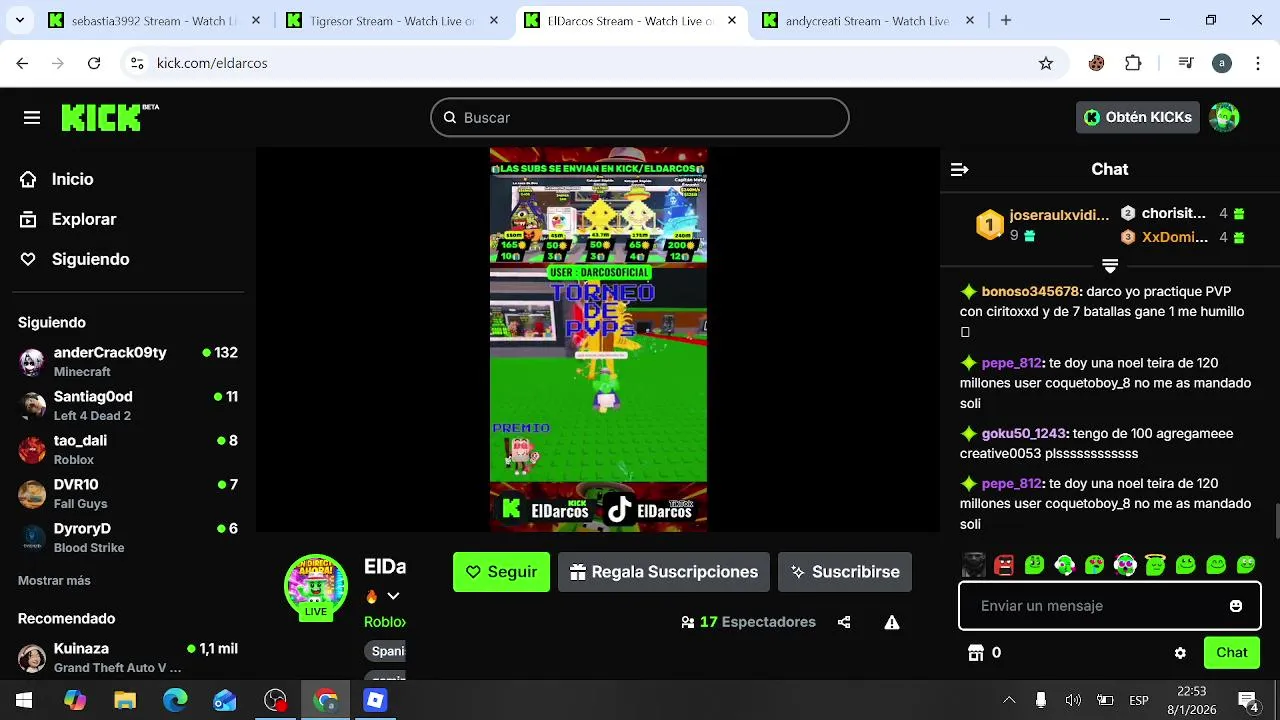
Task: Open the Roblox category link
Action: coord(384,622)
